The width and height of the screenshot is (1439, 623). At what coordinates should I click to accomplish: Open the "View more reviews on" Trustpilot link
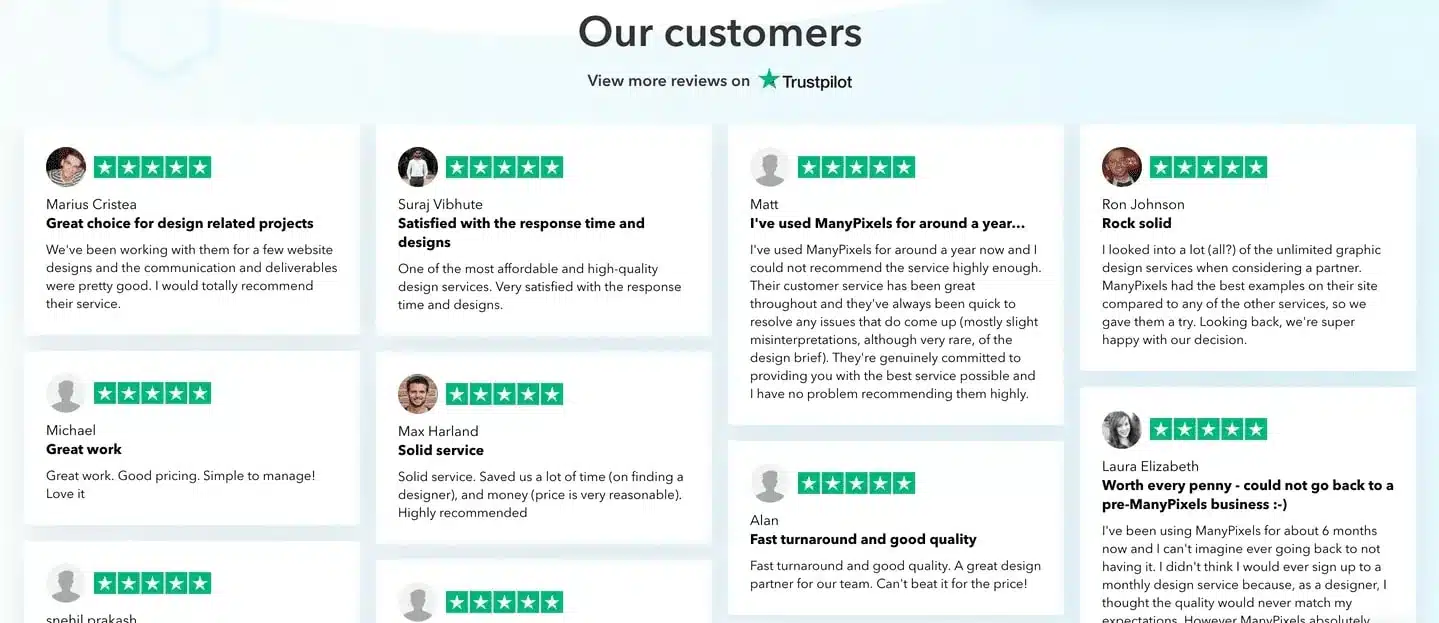[720, 81]
